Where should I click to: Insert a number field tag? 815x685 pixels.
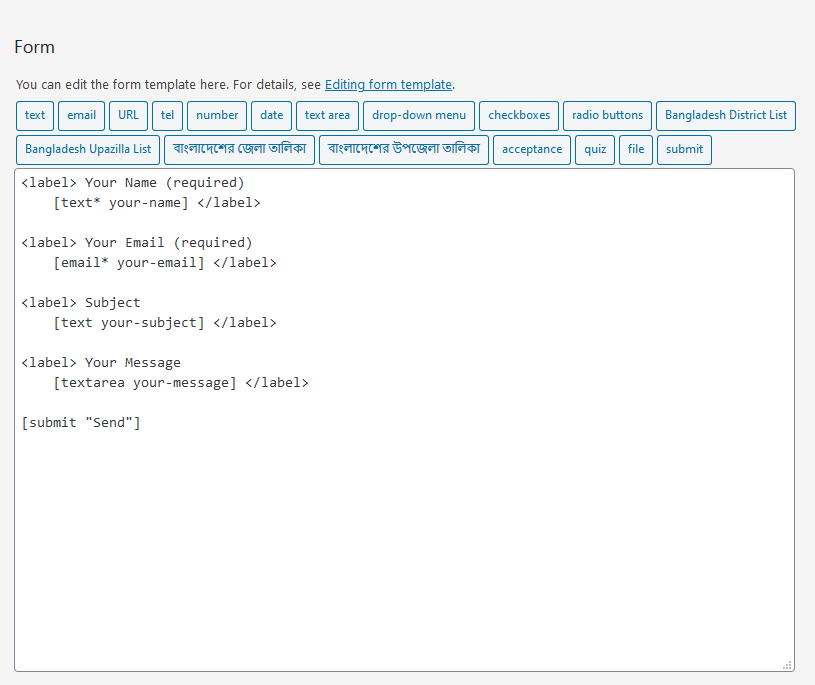(217, 115)
